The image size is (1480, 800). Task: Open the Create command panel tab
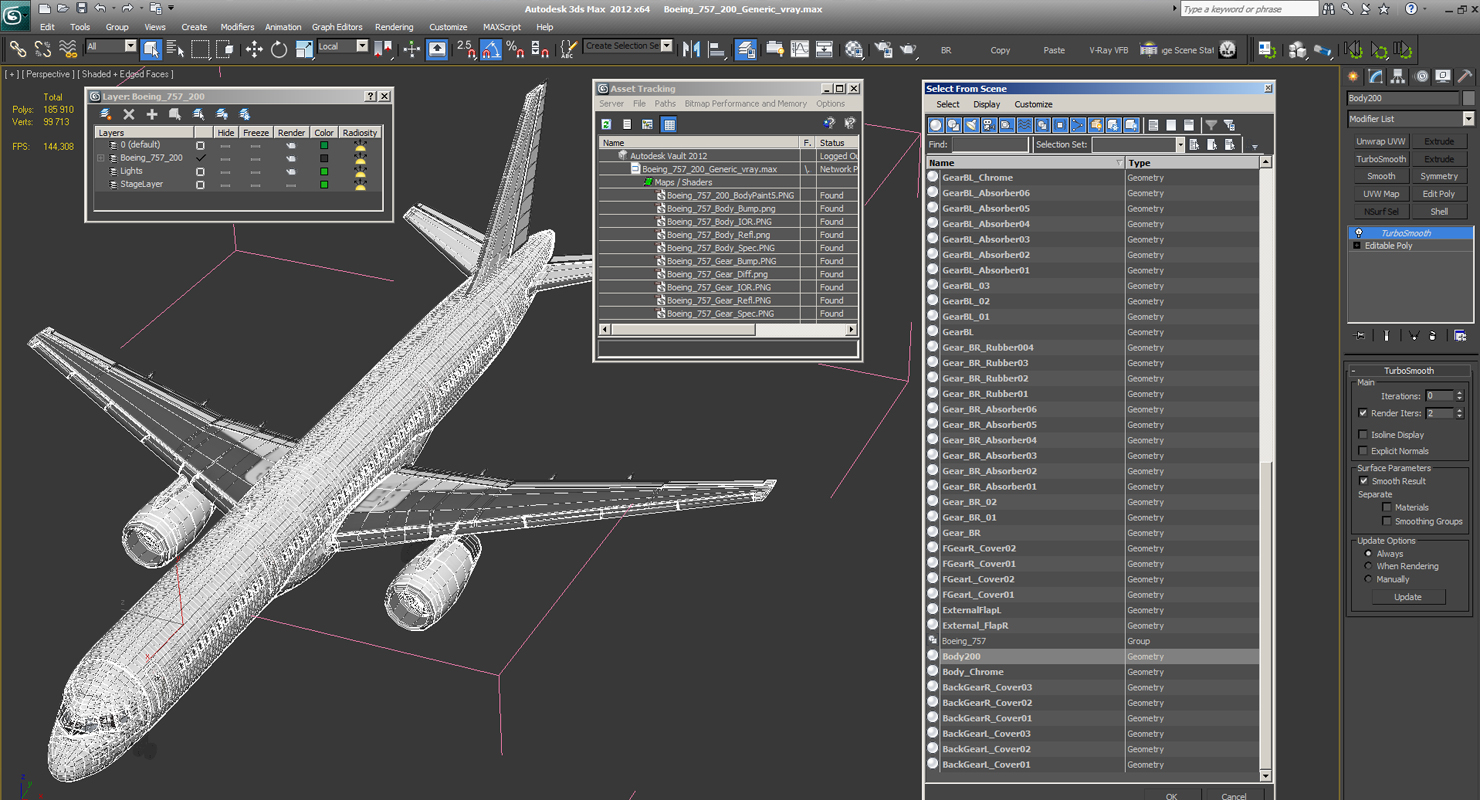click(1354, 76)
